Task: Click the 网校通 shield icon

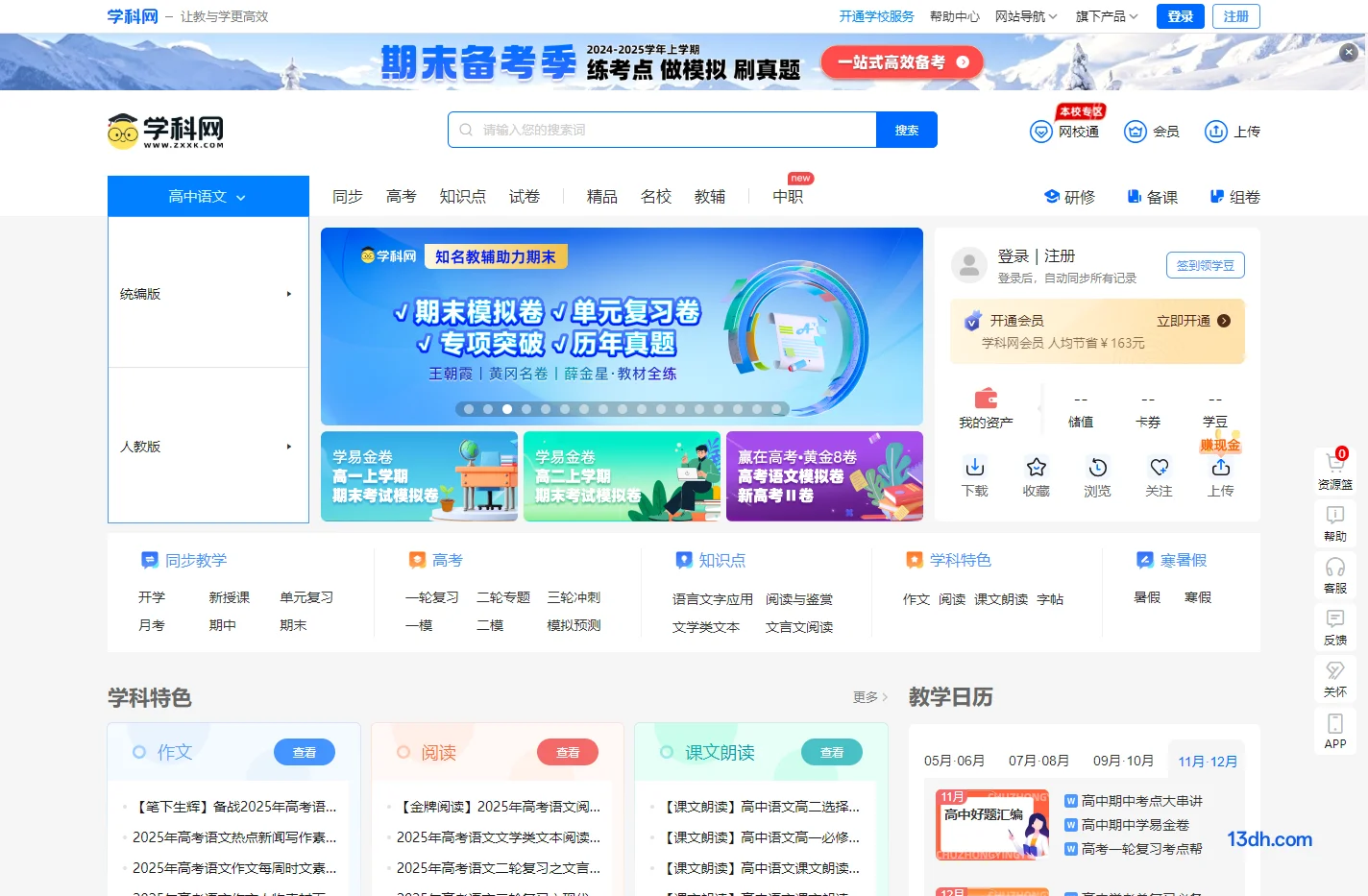Action: pos(1041,132)
